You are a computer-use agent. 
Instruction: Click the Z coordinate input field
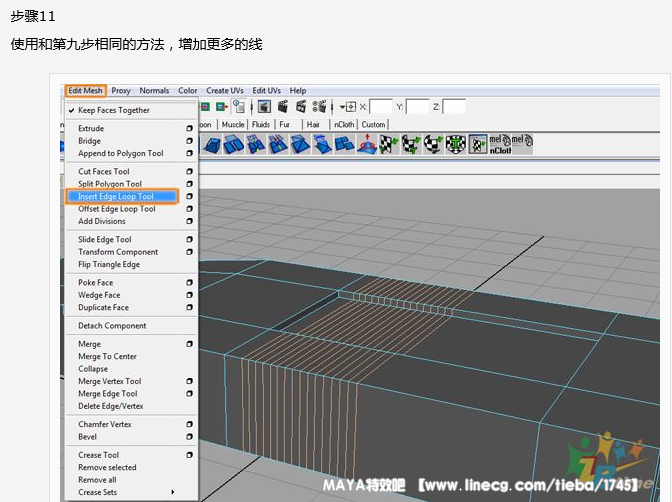(454, 106)
